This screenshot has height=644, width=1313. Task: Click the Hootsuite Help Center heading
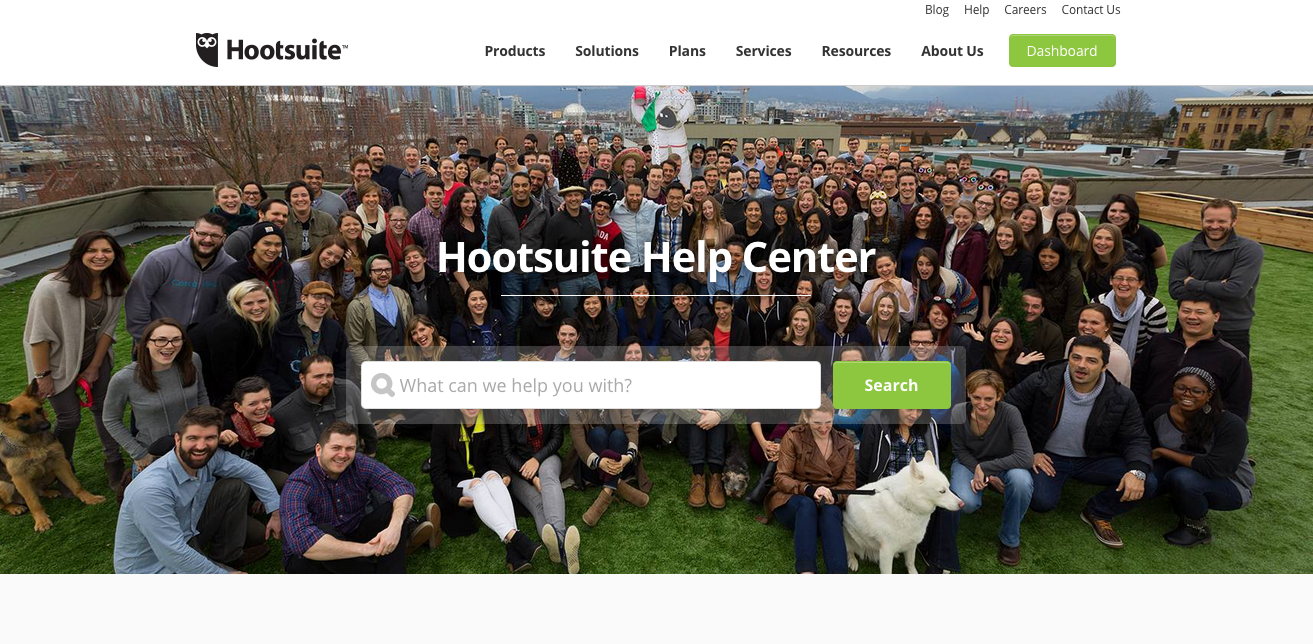coord(656,258)
